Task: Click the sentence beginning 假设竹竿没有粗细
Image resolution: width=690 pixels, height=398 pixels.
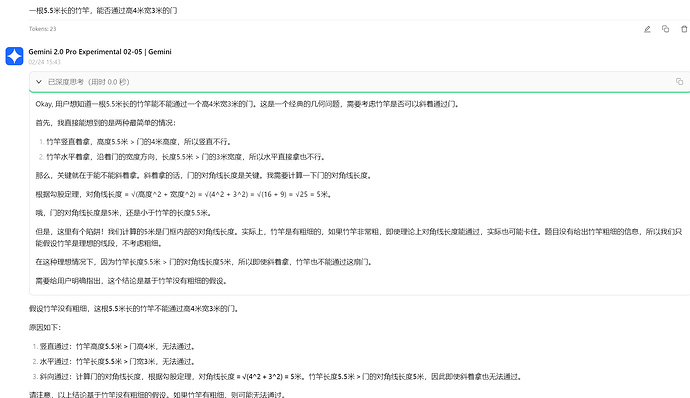Action: (x=135, y=309)
